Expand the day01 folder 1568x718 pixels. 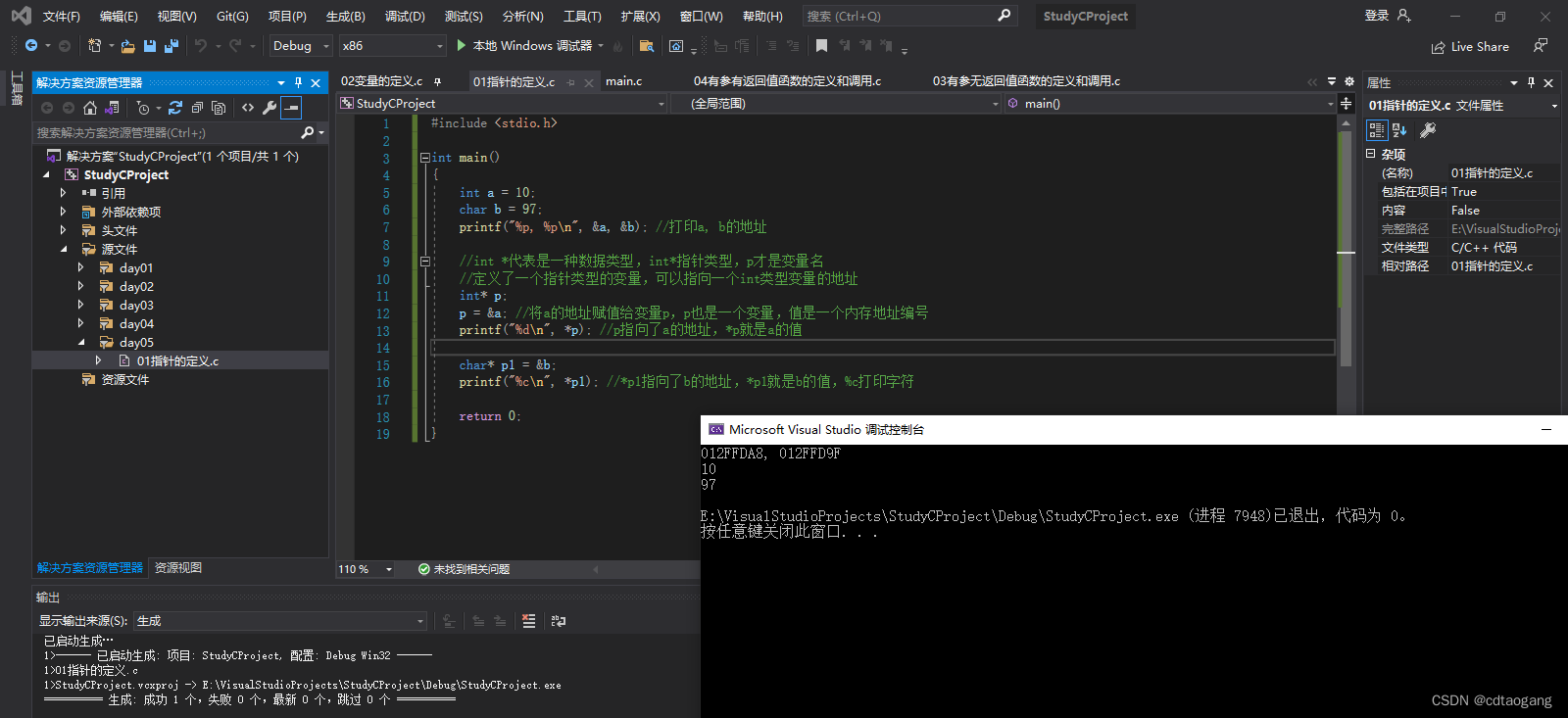coord(81,267)
